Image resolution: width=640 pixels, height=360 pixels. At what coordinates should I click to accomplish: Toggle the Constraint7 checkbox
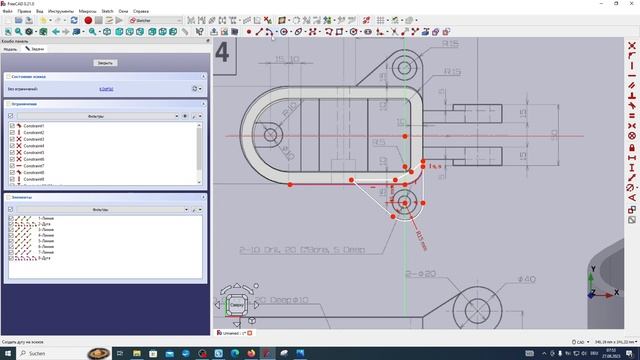tap(12, 166)
